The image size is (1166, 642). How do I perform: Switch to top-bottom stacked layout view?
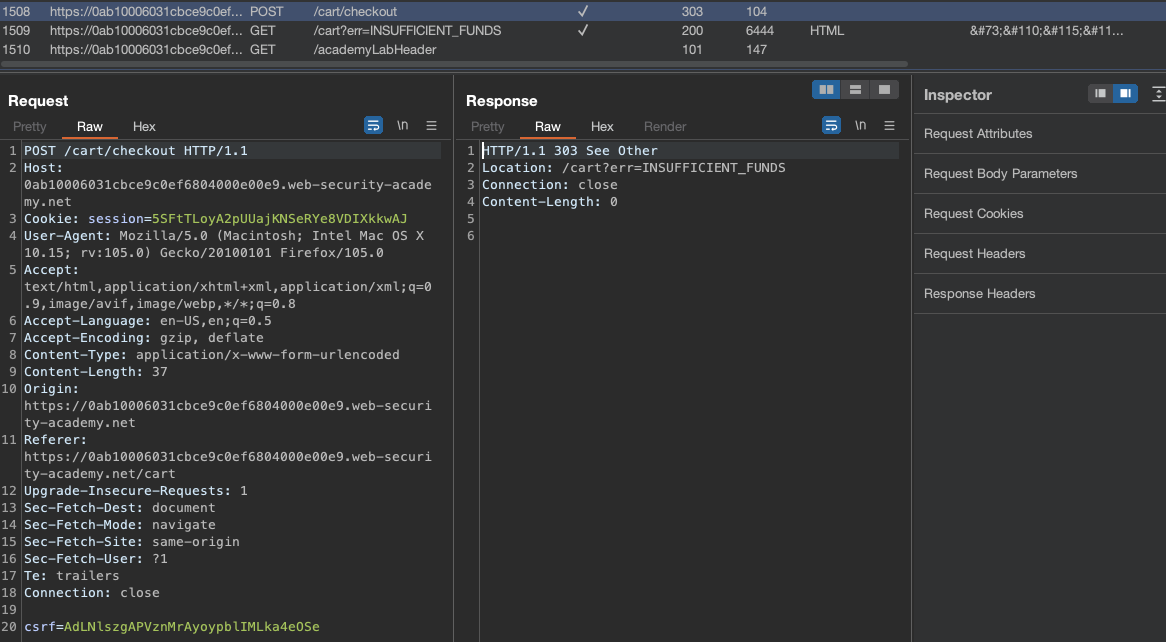[855, 90]
